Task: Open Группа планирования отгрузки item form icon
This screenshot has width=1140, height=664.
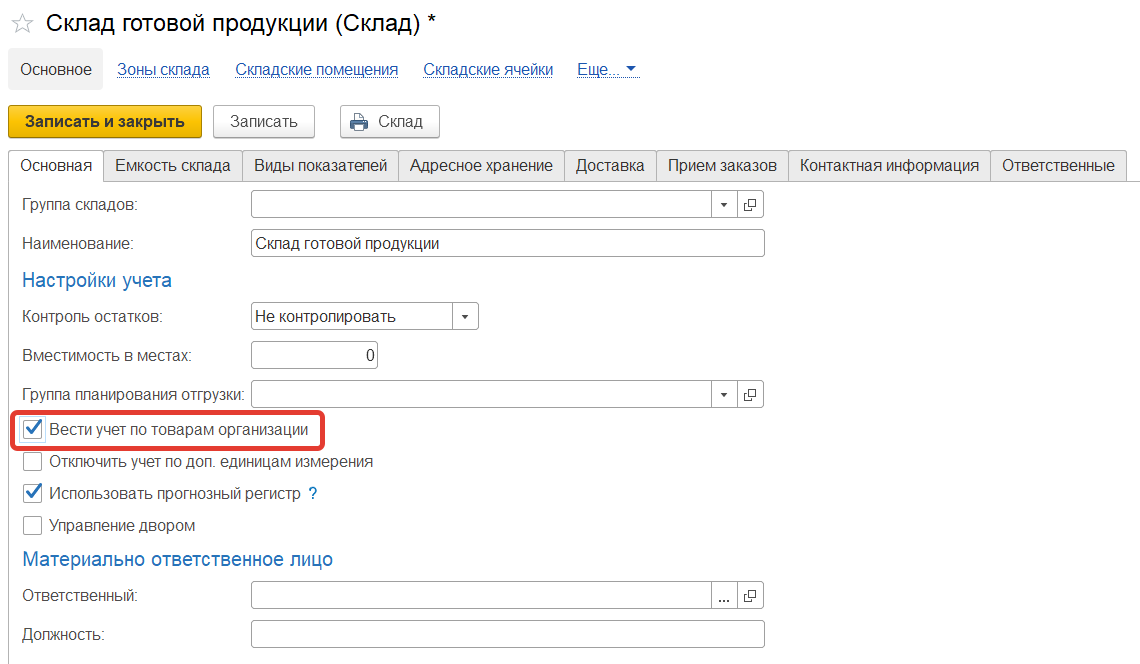Action: 751,393
